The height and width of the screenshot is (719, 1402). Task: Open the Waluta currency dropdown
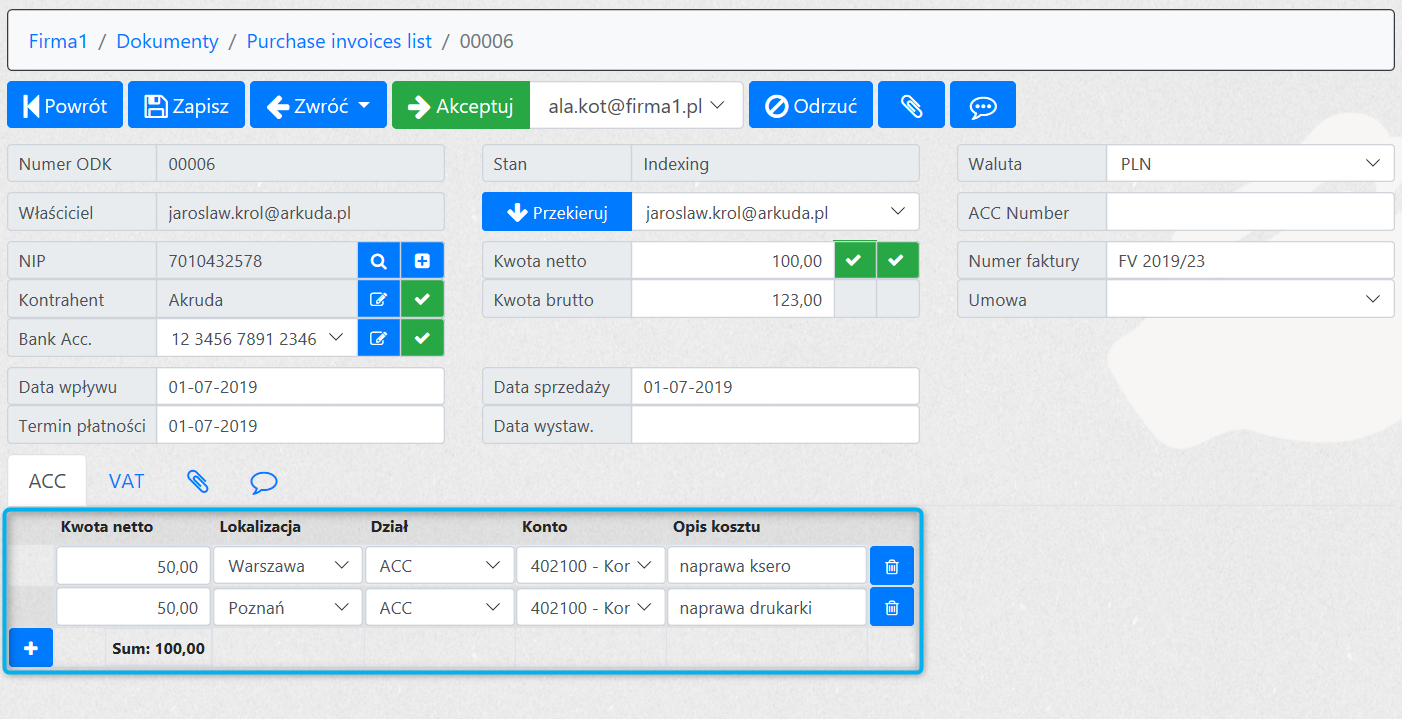[x=1249, y=164]
